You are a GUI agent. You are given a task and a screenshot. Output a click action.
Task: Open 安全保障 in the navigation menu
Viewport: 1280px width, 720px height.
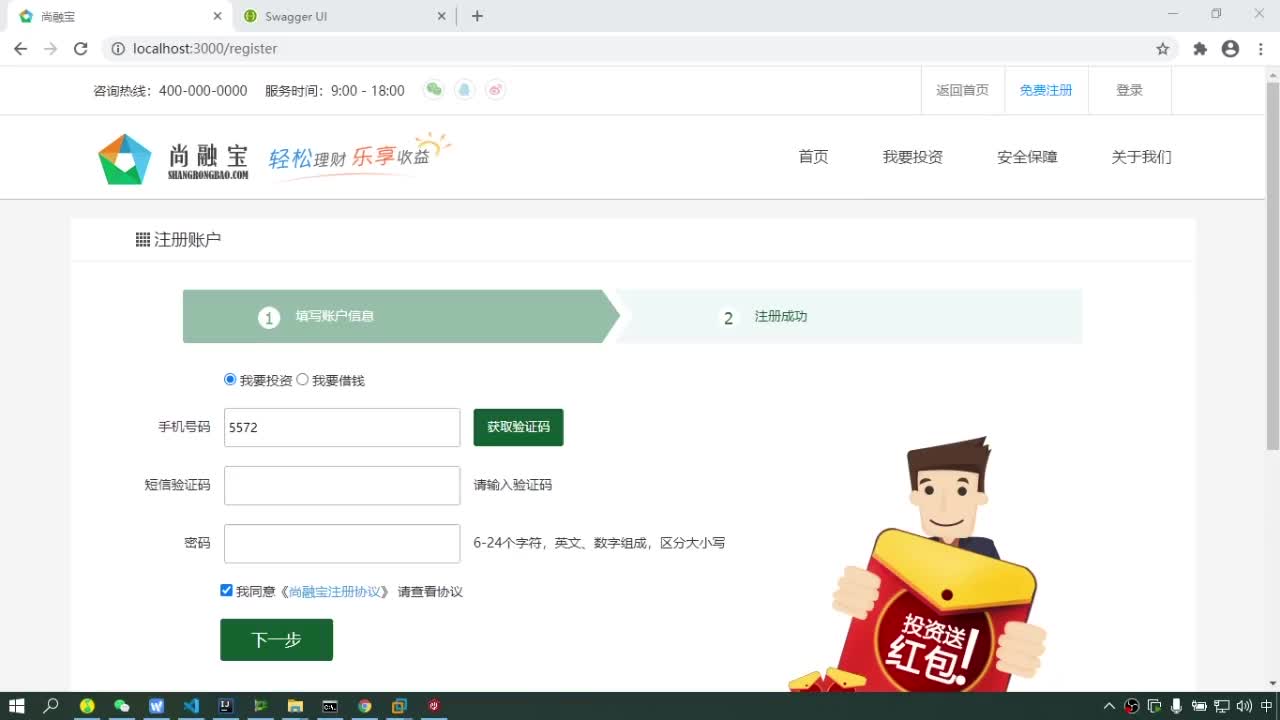coord(1027,157)
